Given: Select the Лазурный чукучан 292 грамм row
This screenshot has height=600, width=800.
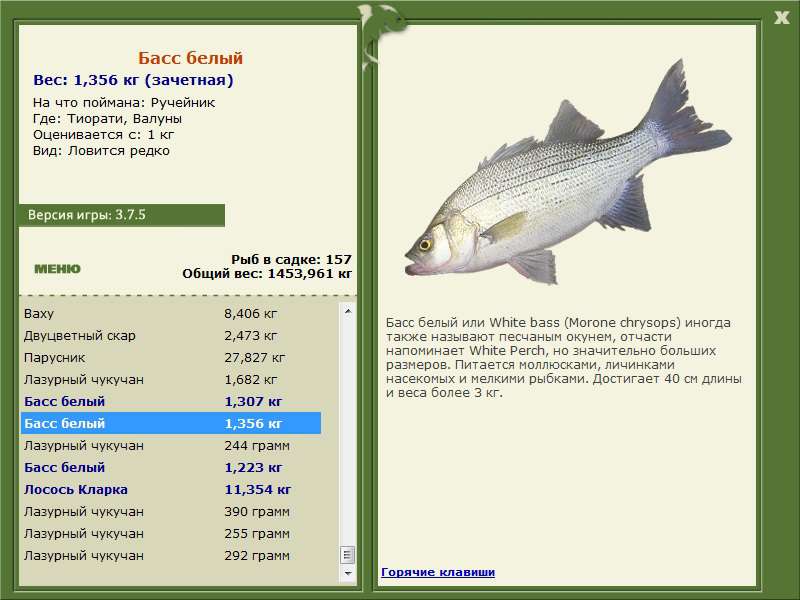Looking at the screenshot, I should point(171,555).
